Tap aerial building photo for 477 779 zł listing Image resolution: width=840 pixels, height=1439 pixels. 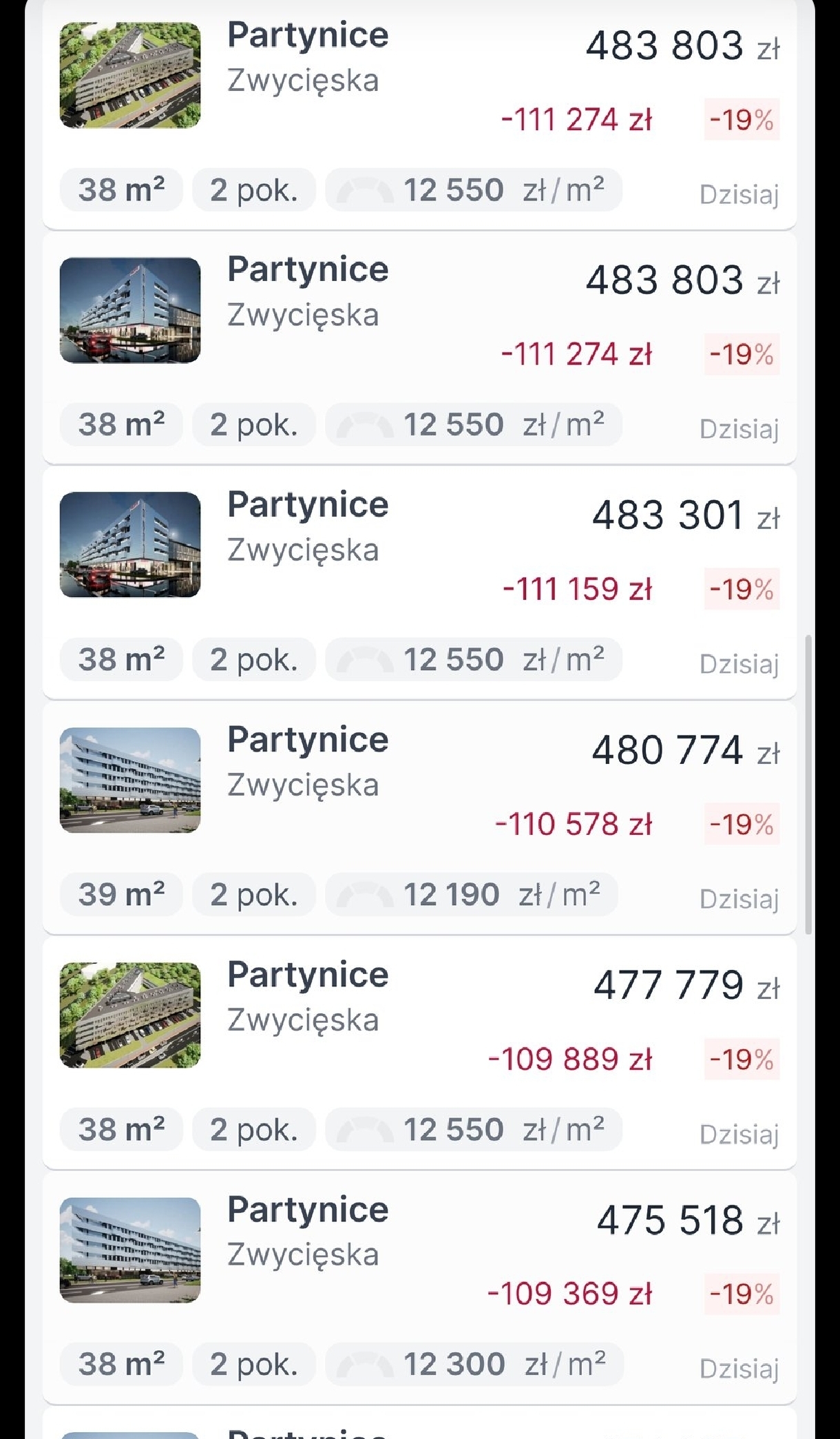click(x=130, y=1015)
